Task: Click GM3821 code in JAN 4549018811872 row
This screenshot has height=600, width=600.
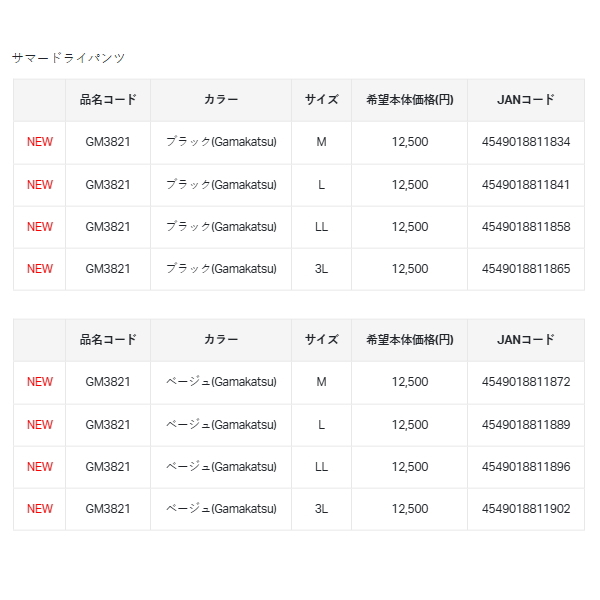Action: tap(108, 382)
